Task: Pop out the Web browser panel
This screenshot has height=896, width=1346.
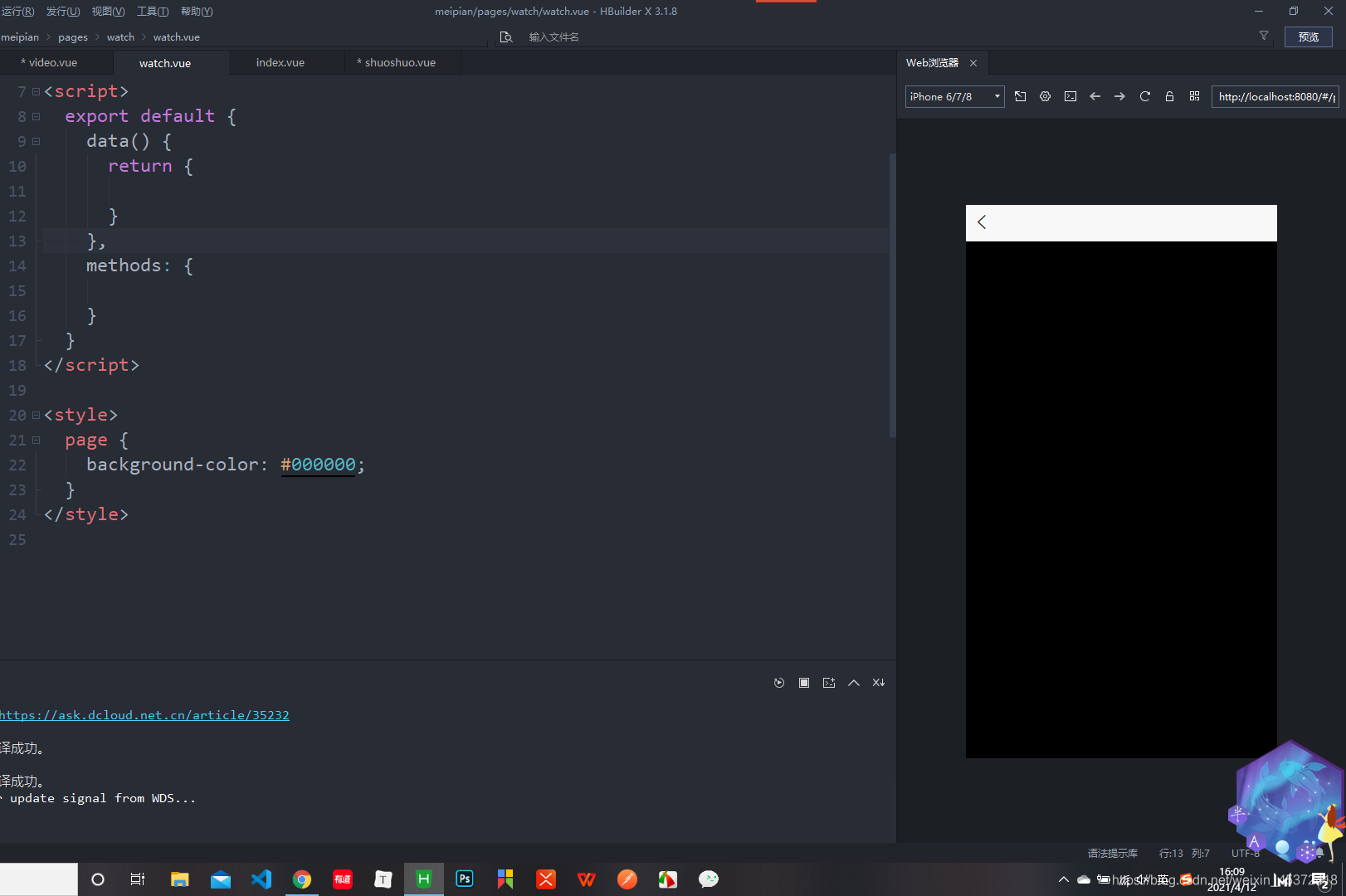Action: pos(1020,96)
